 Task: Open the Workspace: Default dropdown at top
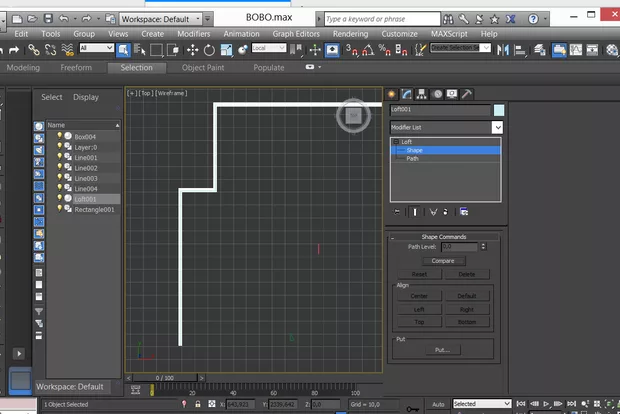pyautogui.click(x=158, y=19)
